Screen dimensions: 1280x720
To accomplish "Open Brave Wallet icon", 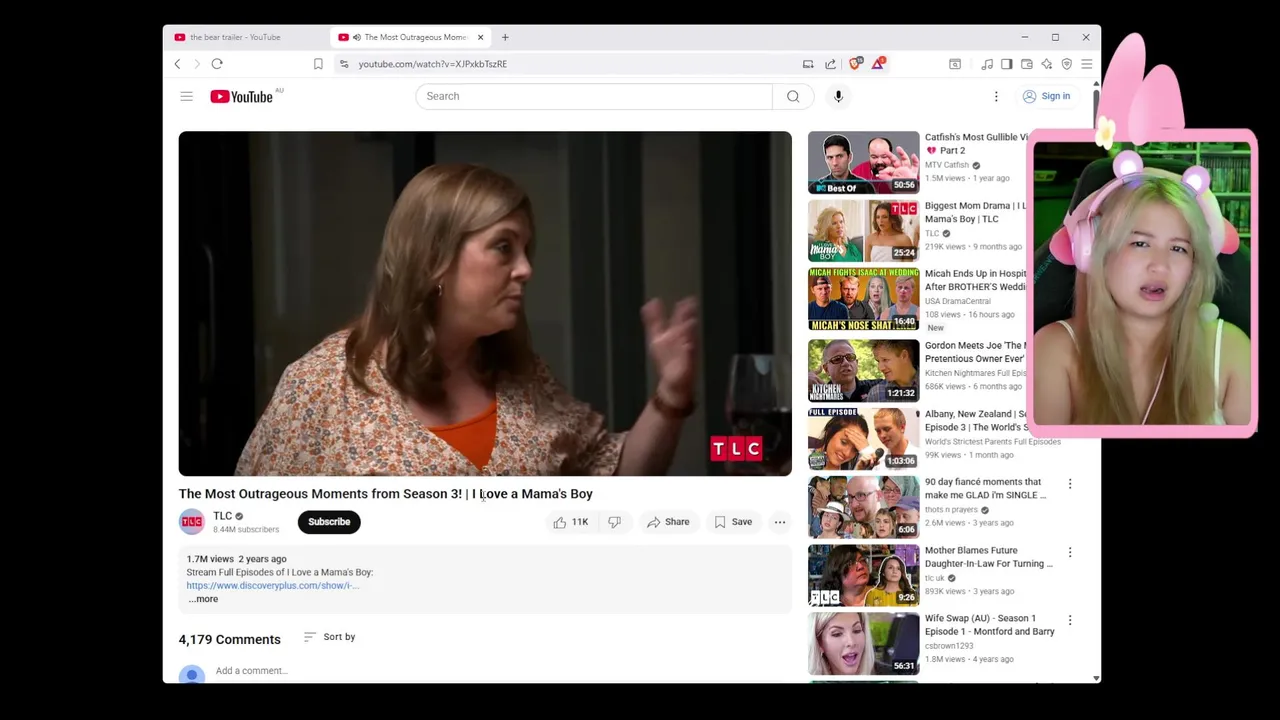I will [1027, 64].
